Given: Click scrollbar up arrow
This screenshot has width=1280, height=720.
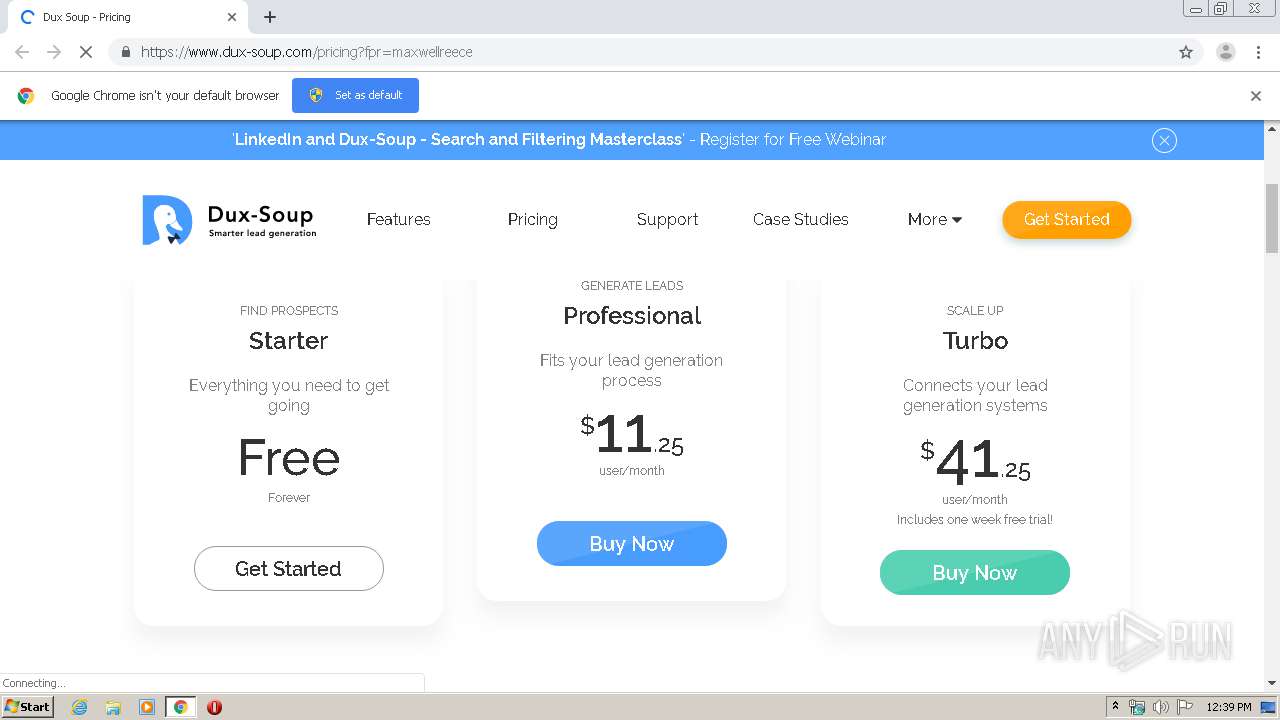Looking at the screenshot, I should point(1272,129).
